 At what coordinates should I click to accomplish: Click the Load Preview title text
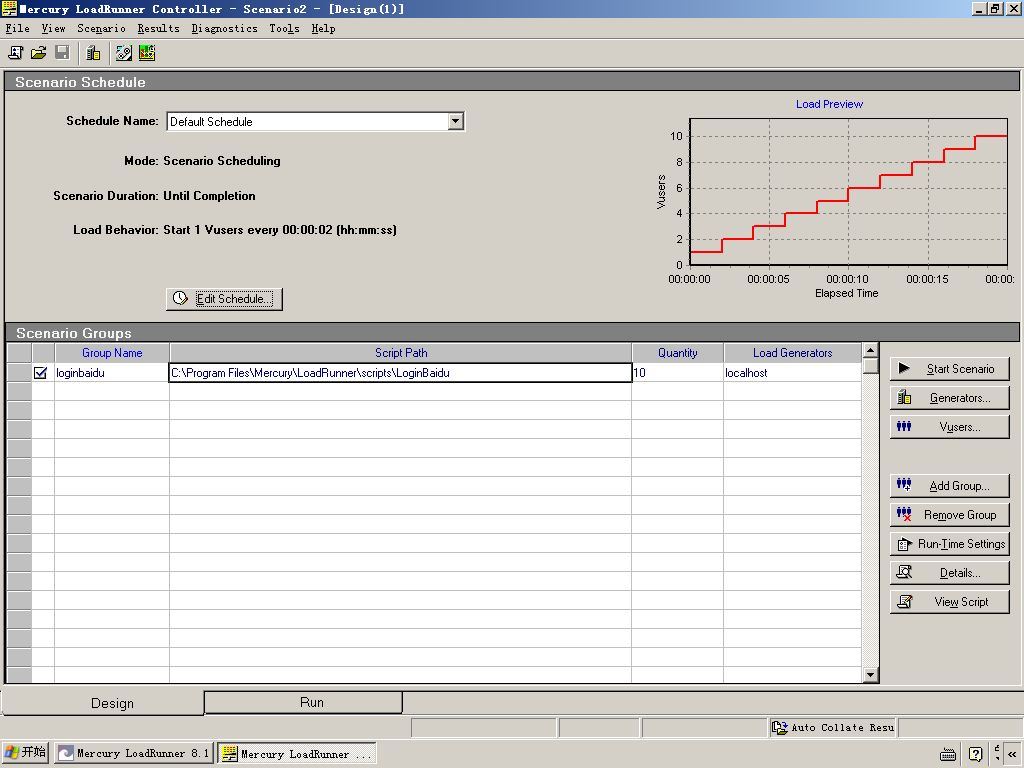[829, 104]
